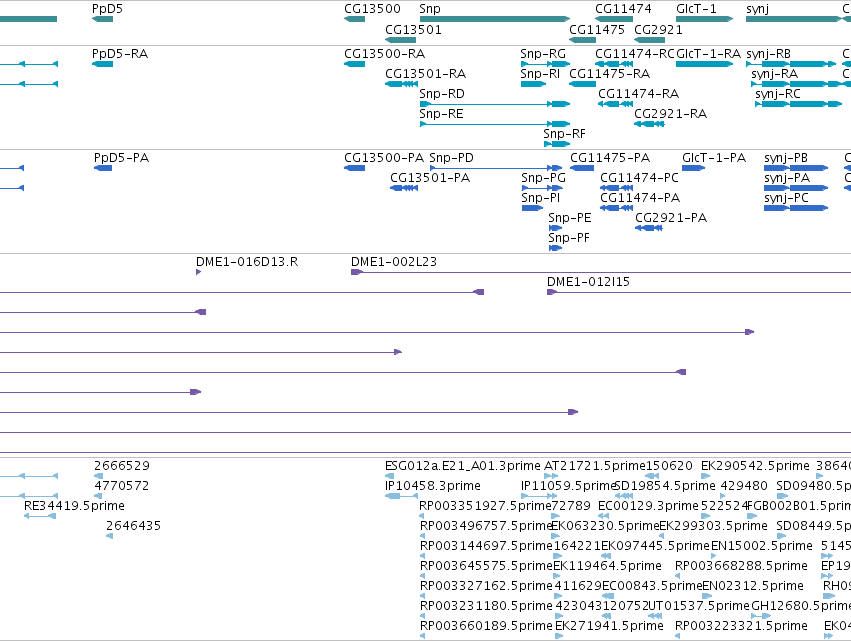Image resolution: width=851 pixels, height=641 pixels.
Task: Select EST RP003496757.5prime
Action: 423,536
